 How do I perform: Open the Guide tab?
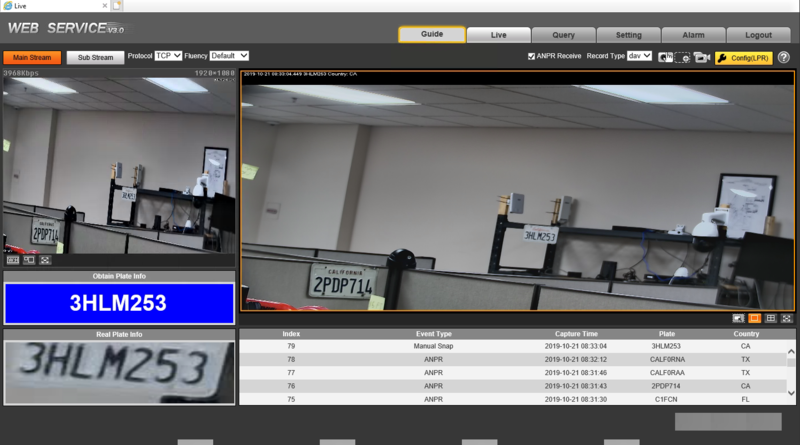point(432,34)
